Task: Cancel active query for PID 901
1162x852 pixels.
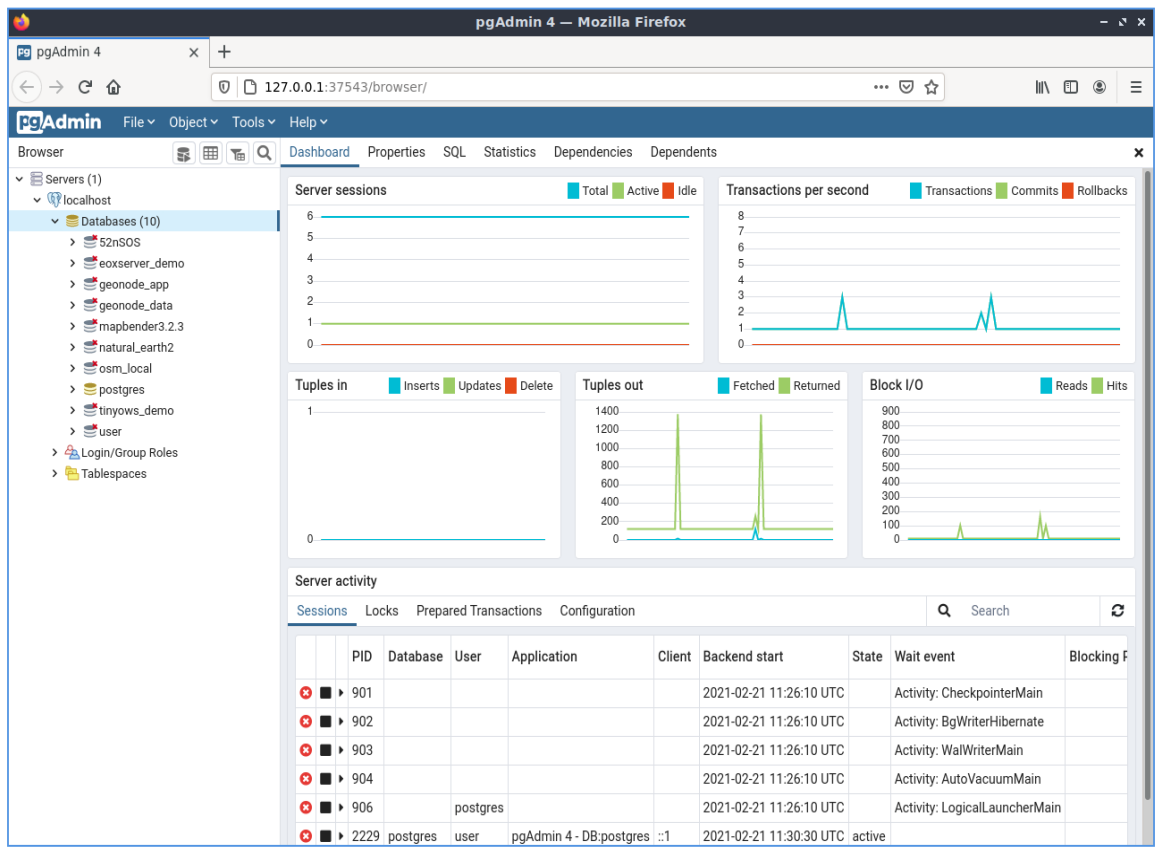Action: click(325, 693)
